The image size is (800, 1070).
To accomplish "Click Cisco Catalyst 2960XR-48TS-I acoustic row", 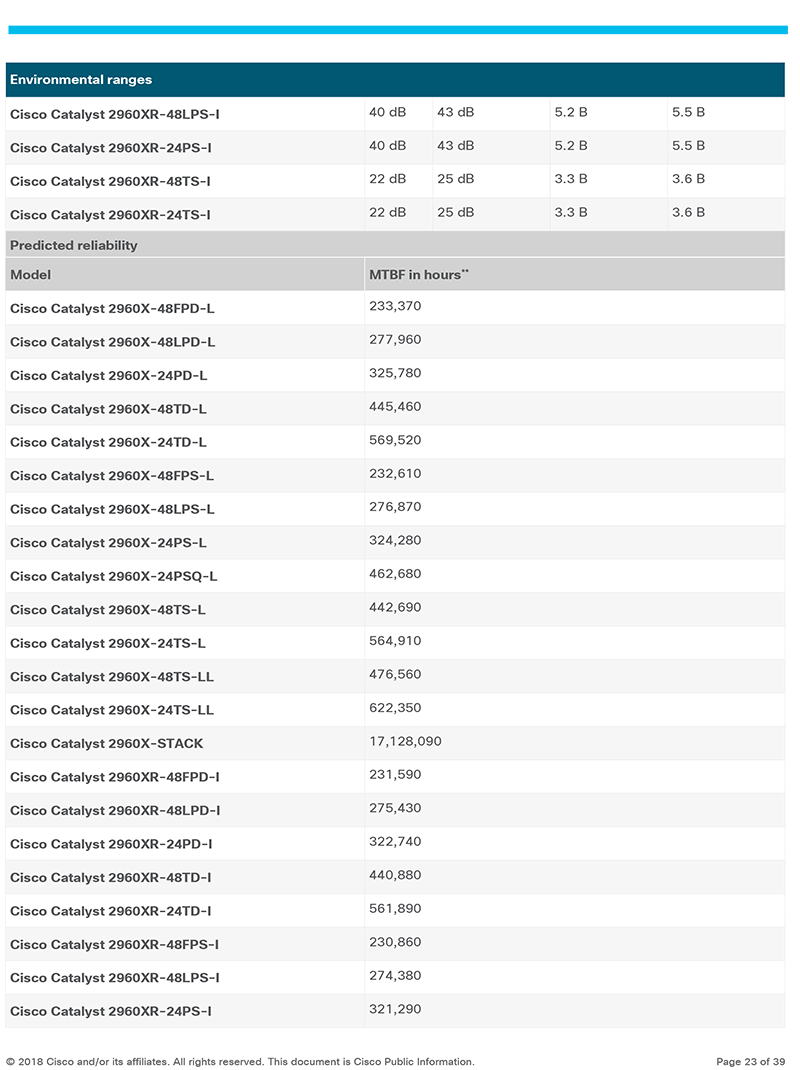I will (x=395, y=181).
